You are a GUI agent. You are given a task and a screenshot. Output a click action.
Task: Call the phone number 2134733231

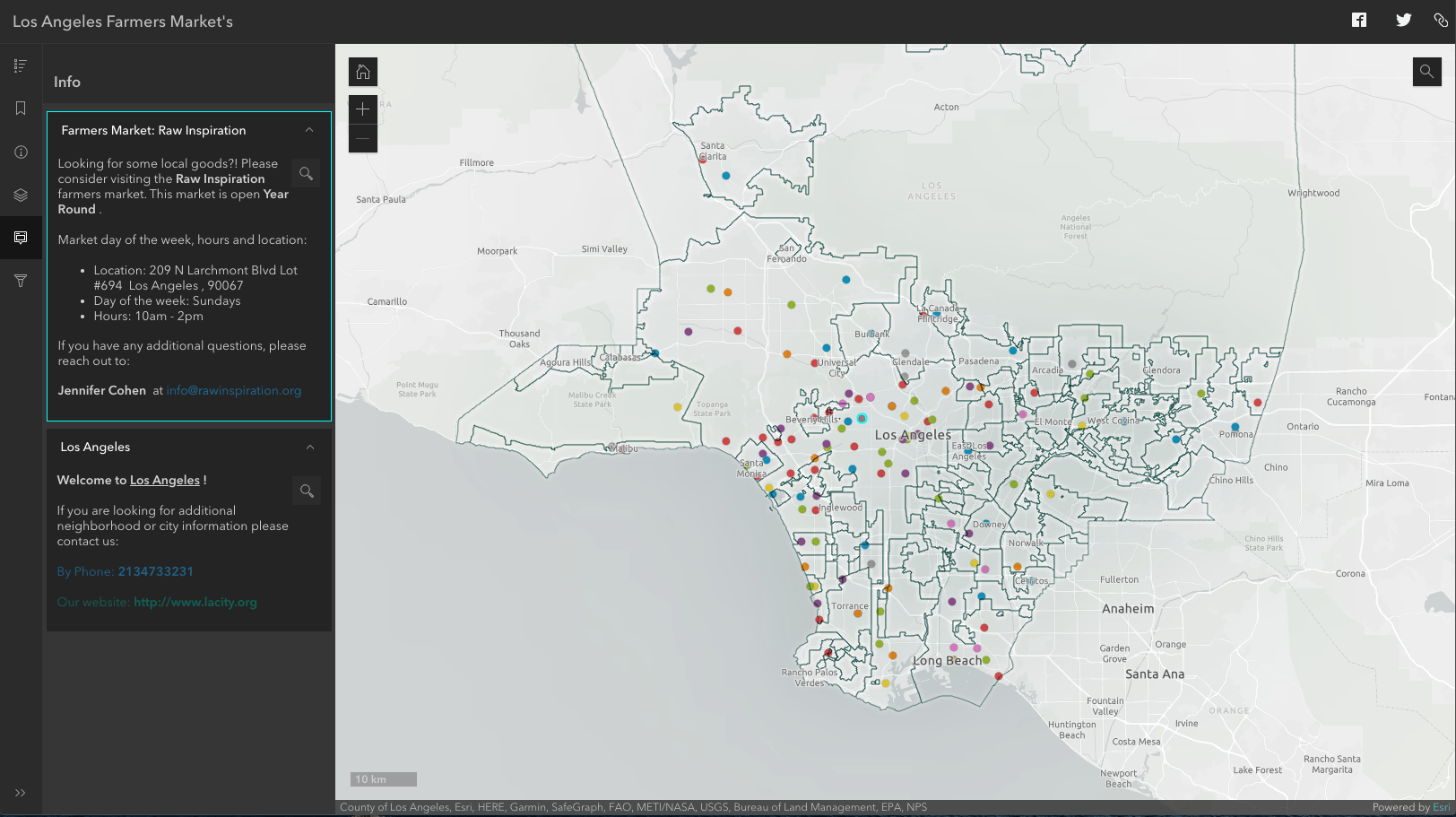pos(156,571)
